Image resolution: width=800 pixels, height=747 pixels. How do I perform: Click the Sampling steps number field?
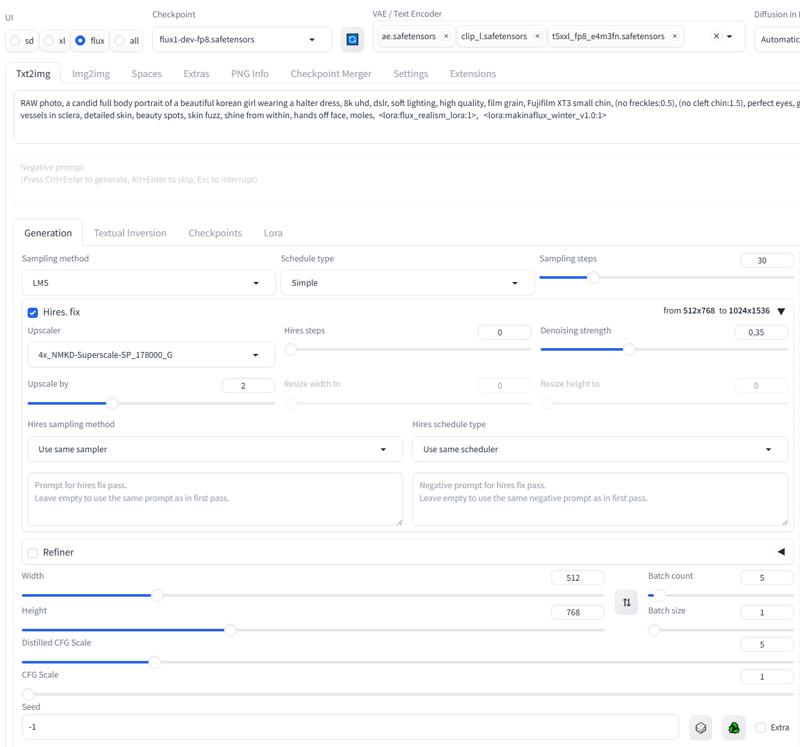pyautogui.click(x=767, y=260)
